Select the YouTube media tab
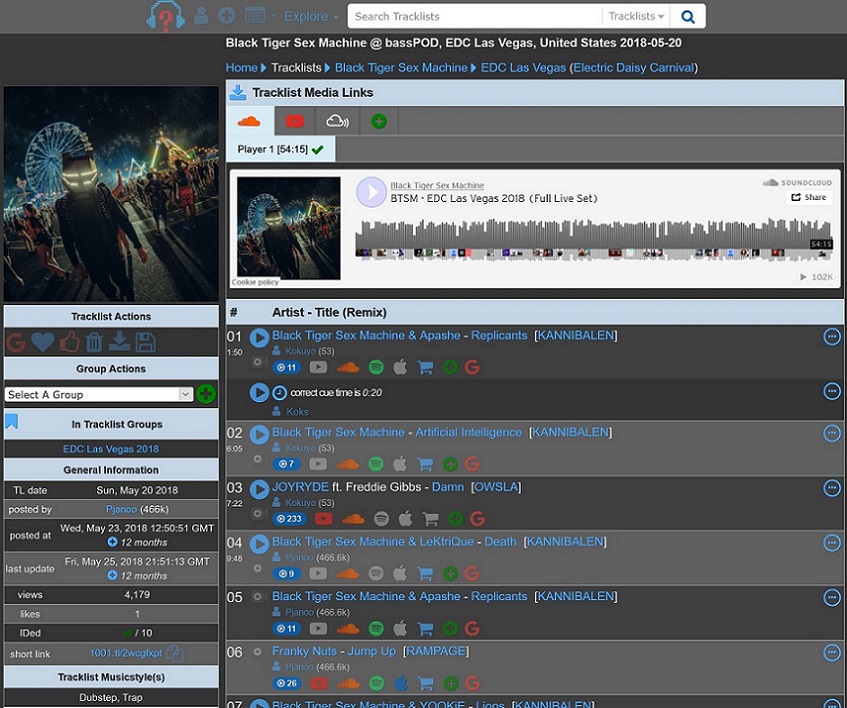The width and height of the screenshot is (847, 708). 295,121
